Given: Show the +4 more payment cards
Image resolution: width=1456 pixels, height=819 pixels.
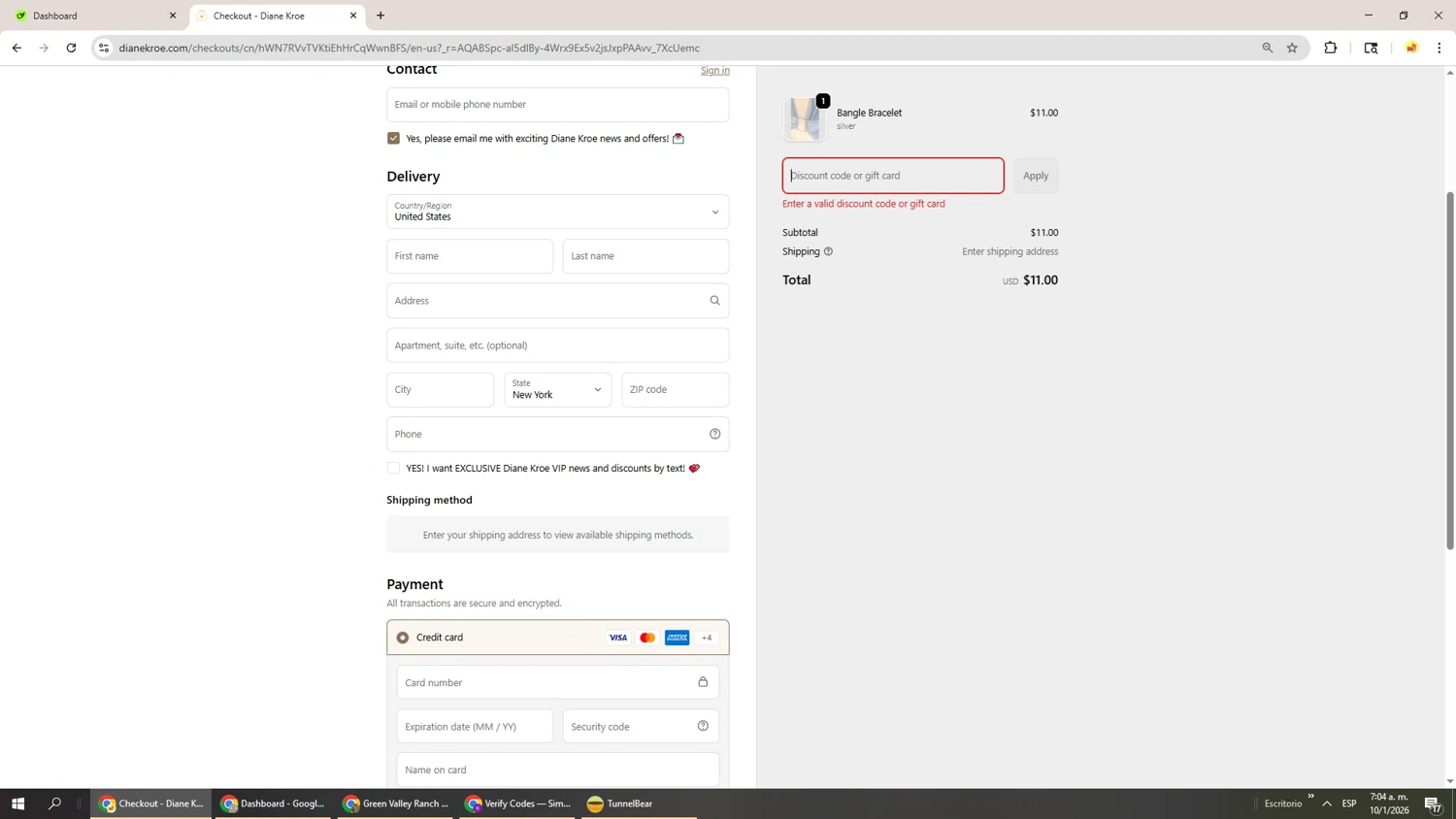Looking at the screenshot, I should point(707,638).
